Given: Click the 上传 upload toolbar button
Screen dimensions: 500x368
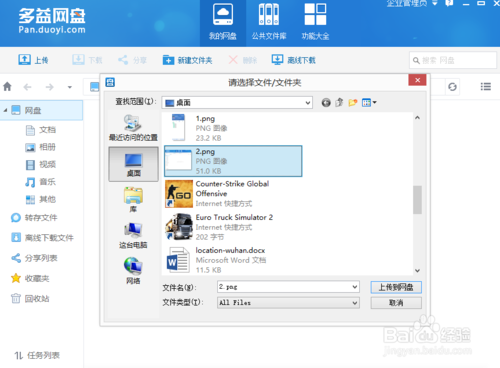Looking at the screenshot, I should pyautogui.click(x=33, y=60).
